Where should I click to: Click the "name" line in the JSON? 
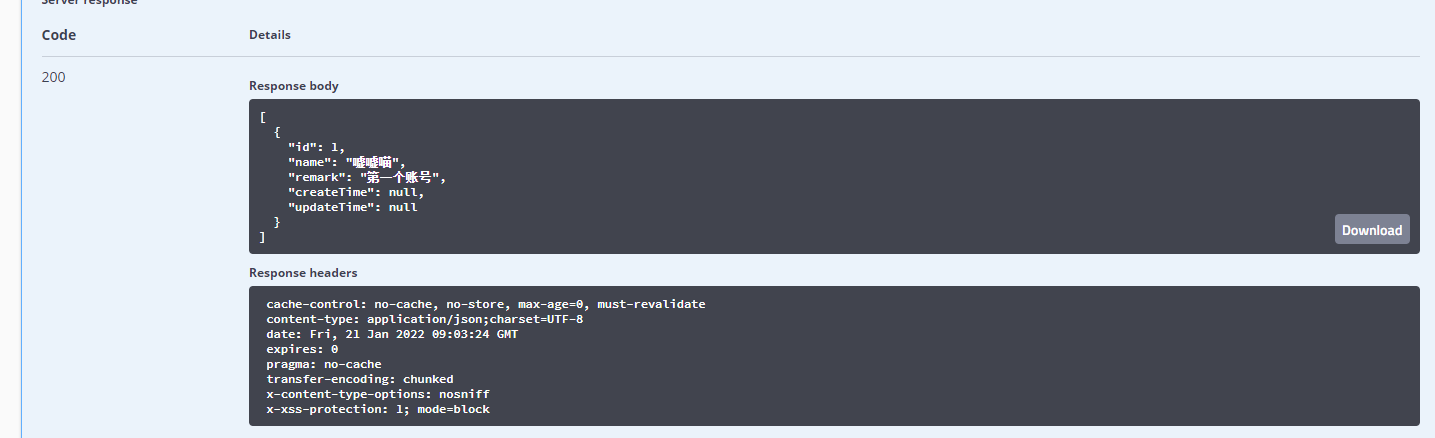pyautogui.click(x=346, y=162)
